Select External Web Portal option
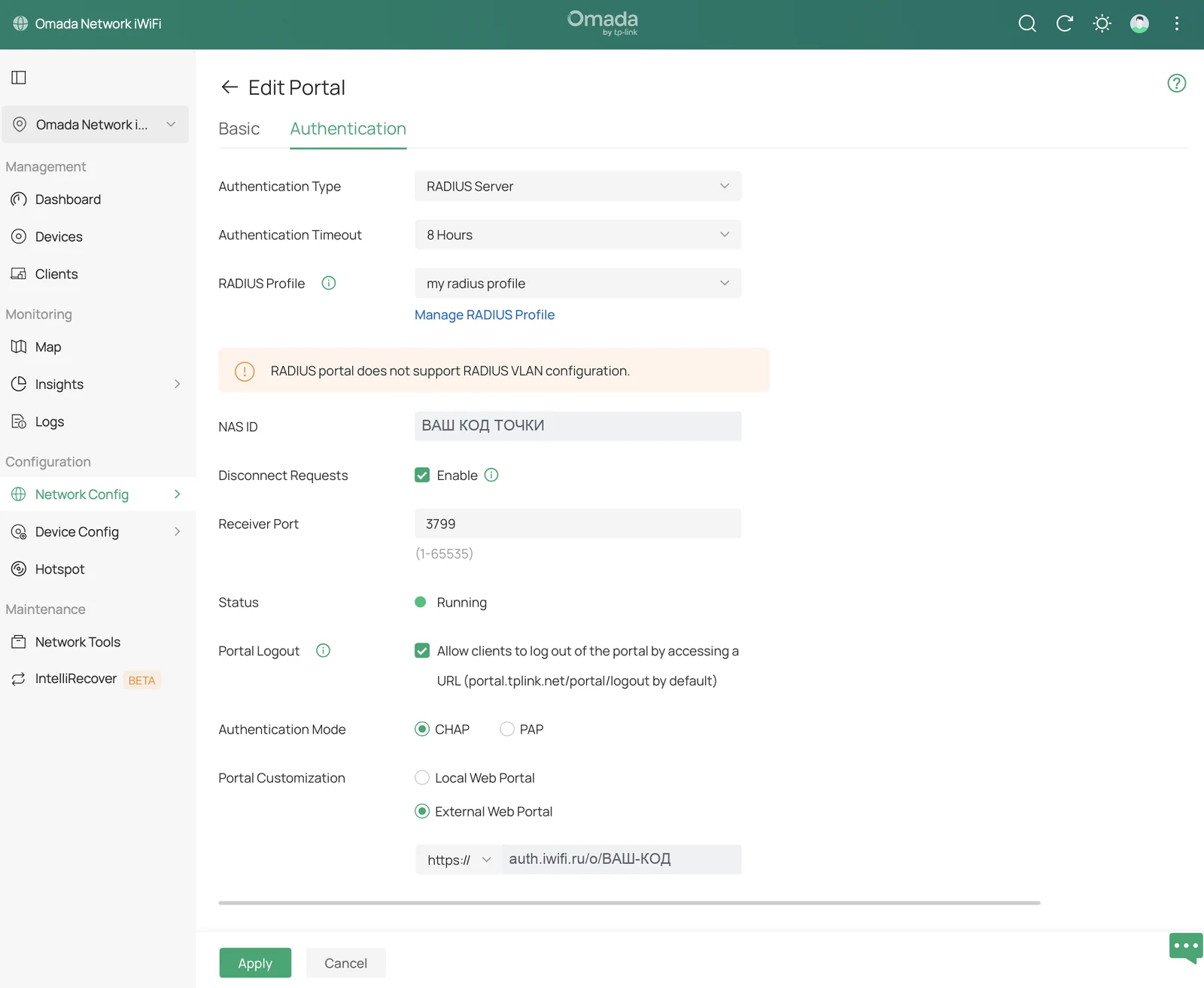This screenshot has width=1204, height=988. 422,811
